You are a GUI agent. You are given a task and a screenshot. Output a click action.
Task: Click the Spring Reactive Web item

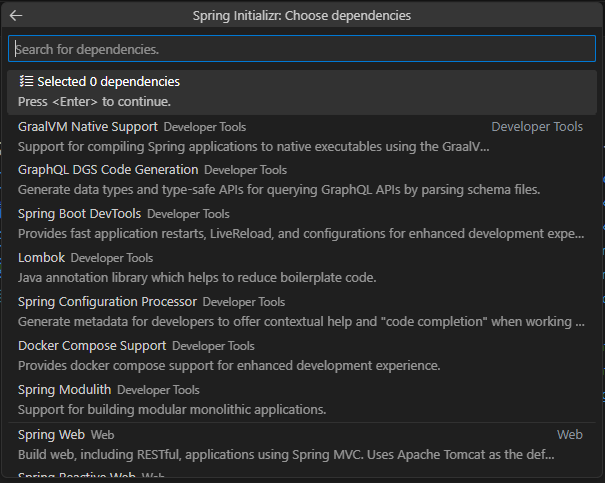78,477
